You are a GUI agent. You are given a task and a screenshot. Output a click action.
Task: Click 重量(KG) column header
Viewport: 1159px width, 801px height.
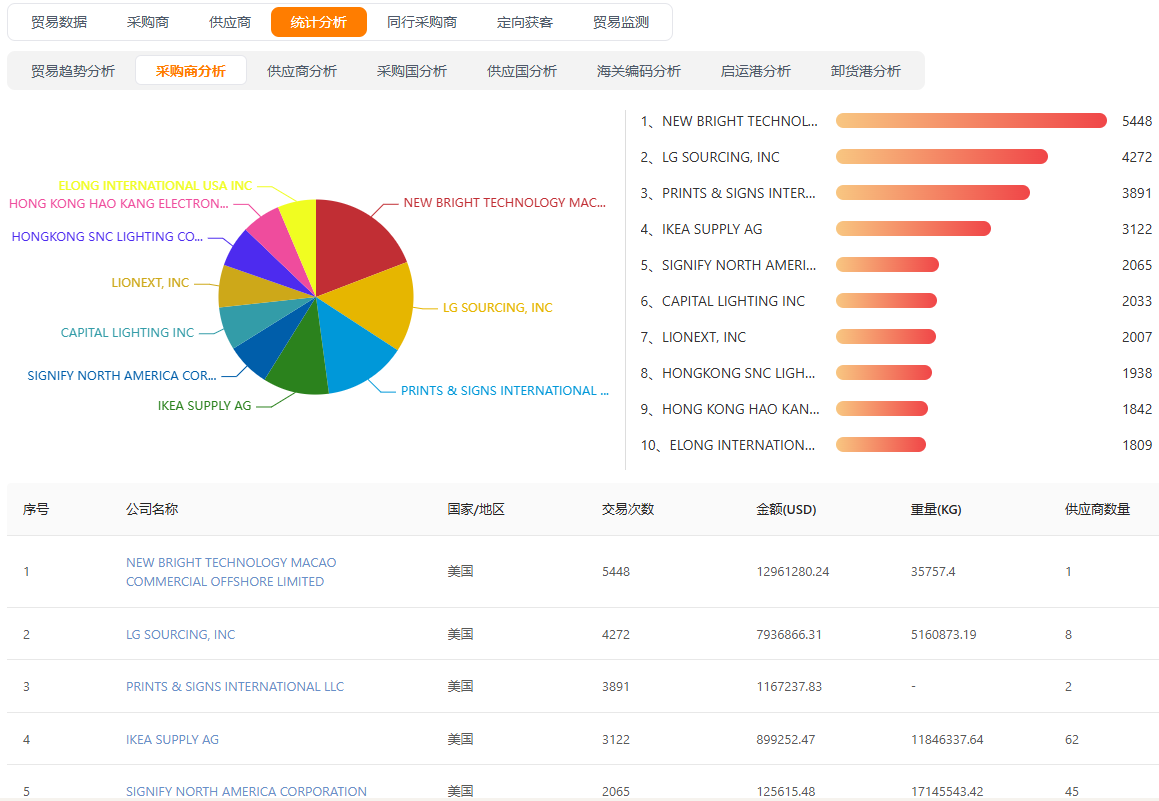click(936, 509)
